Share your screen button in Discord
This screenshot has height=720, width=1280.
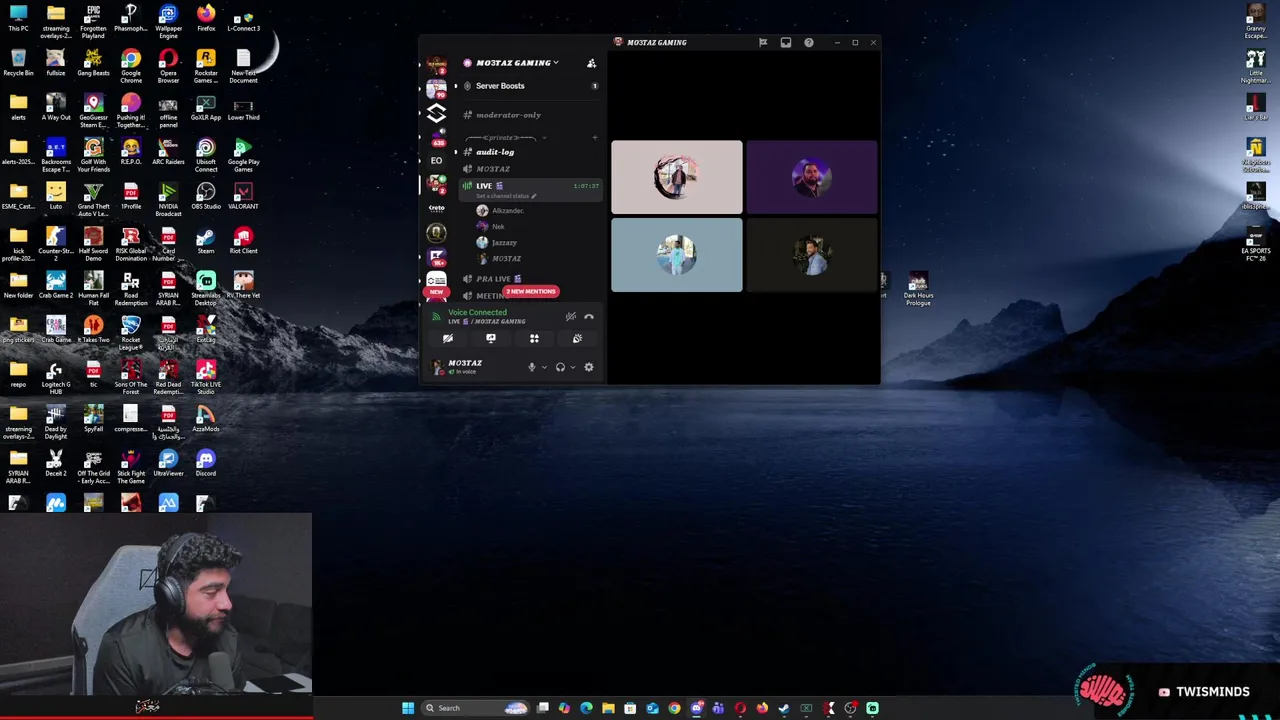coord(491,338)
